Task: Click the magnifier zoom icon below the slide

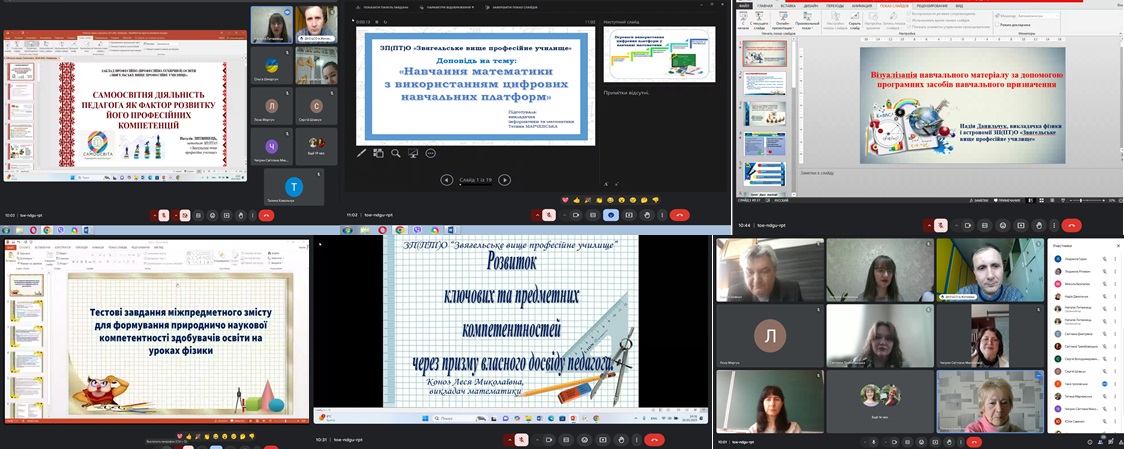Action: click(396, 153)
